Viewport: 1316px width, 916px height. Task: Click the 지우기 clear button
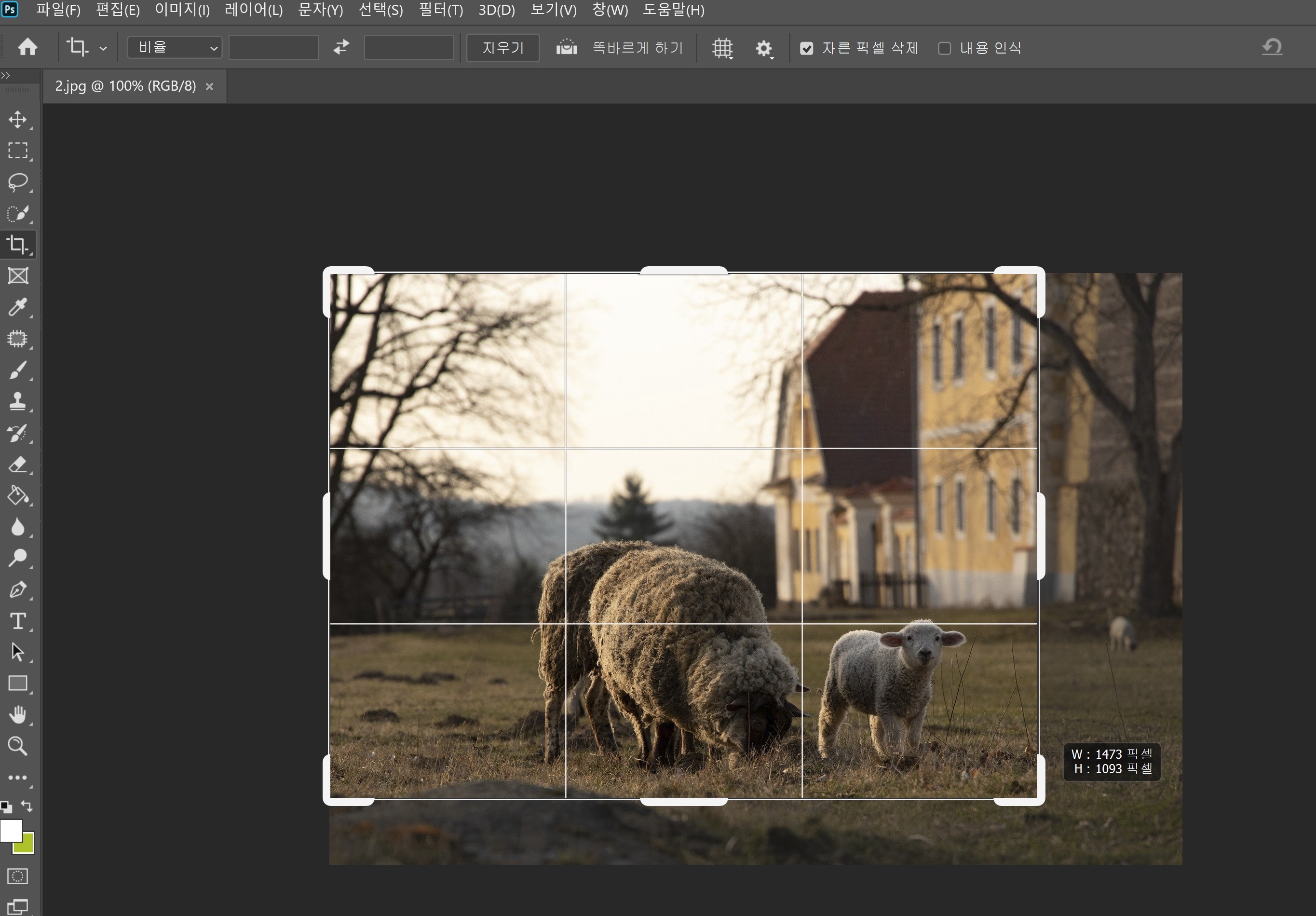502,48
